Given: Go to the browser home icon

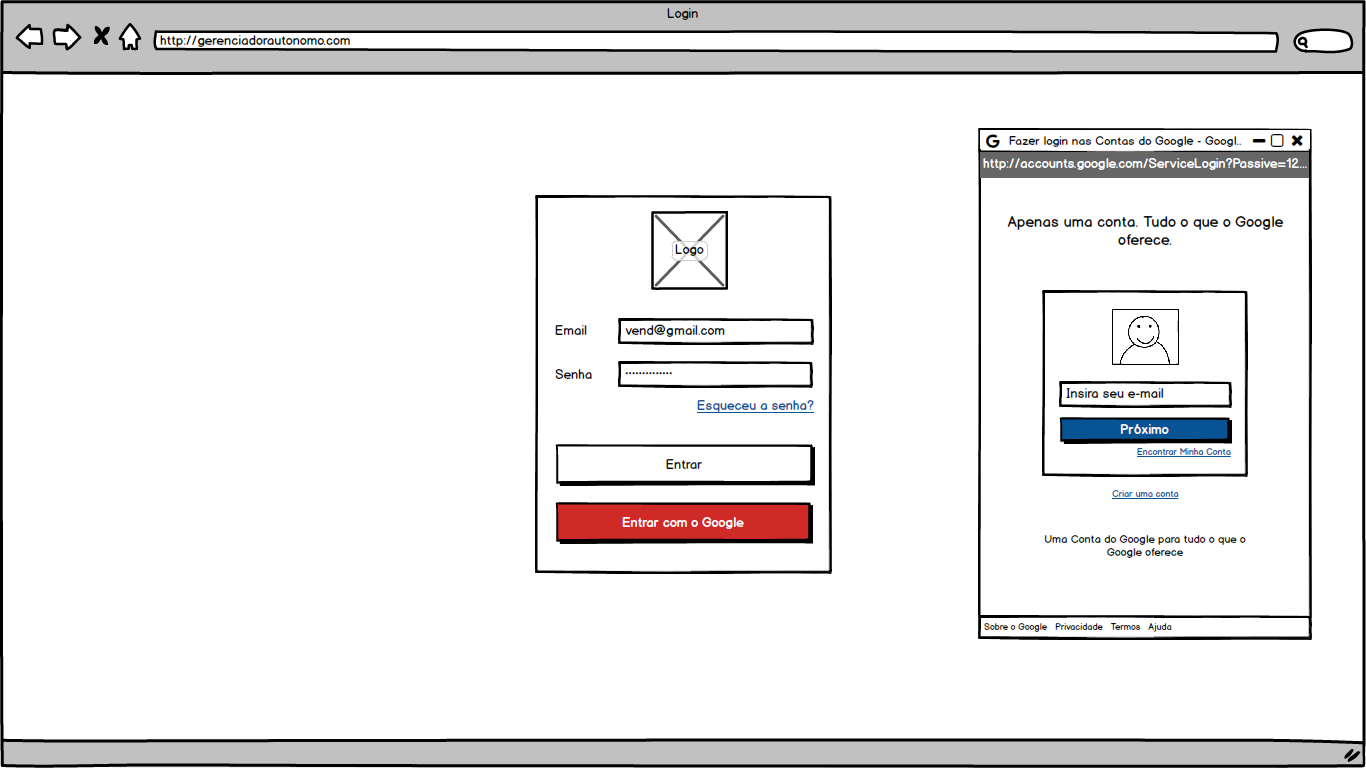Looking at the screenshot, I should tap(130, 38).
